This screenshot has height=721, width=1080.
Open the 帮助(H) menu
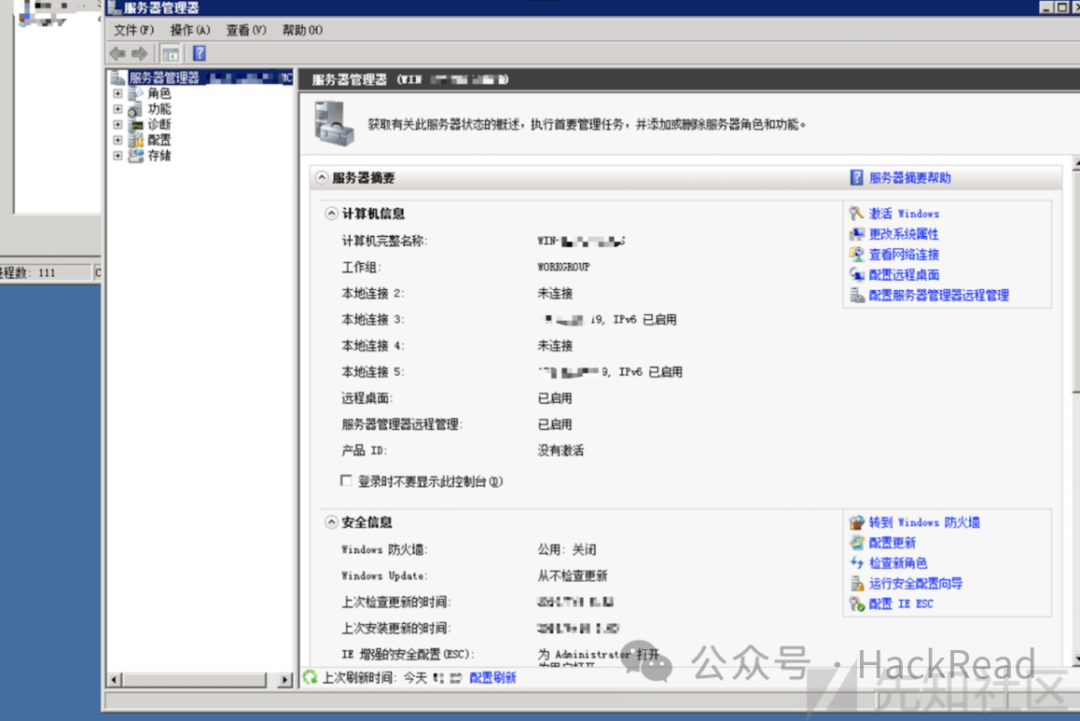[302, 30]
